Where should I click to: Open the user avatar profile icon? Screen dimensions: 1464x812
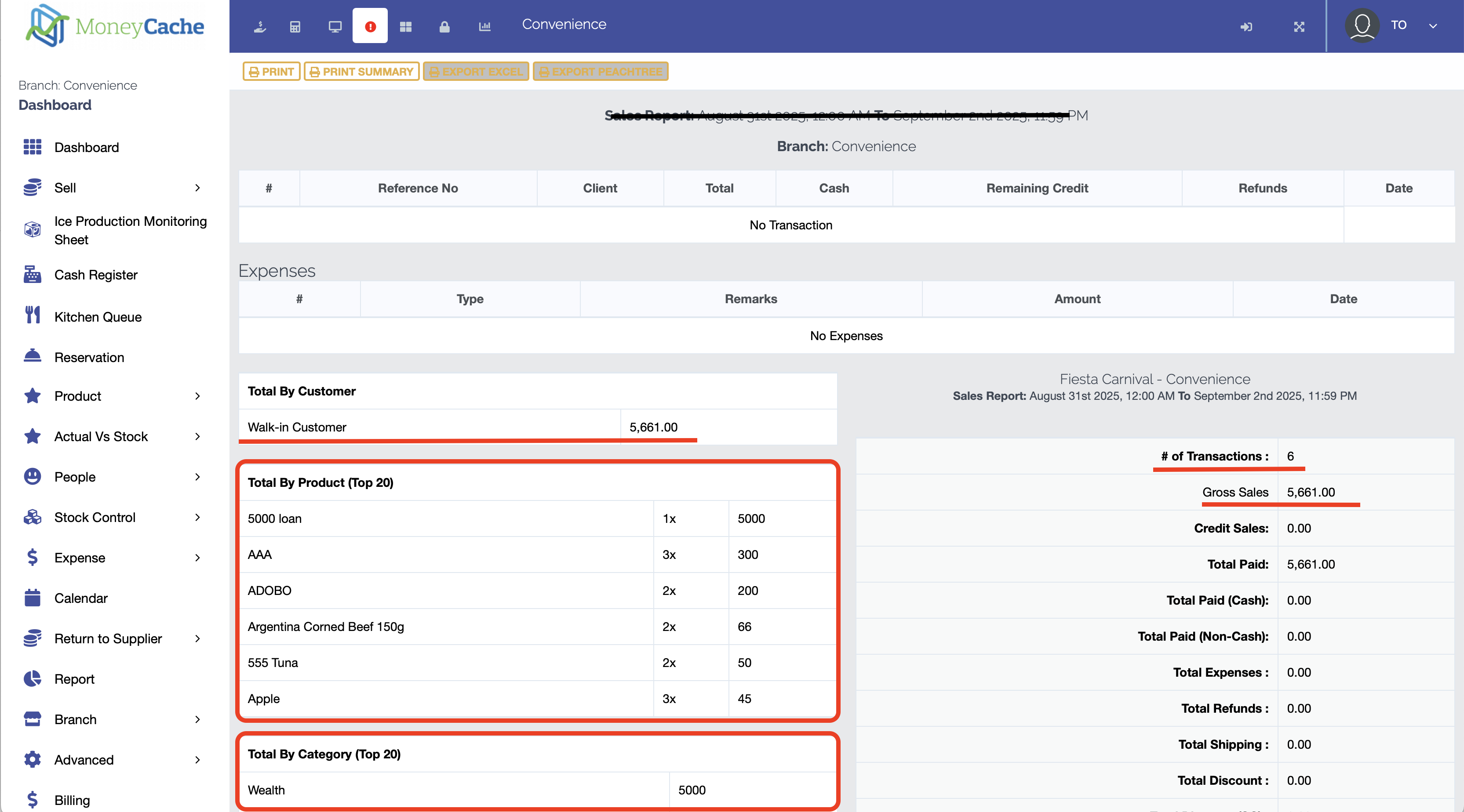[1362, 25]
